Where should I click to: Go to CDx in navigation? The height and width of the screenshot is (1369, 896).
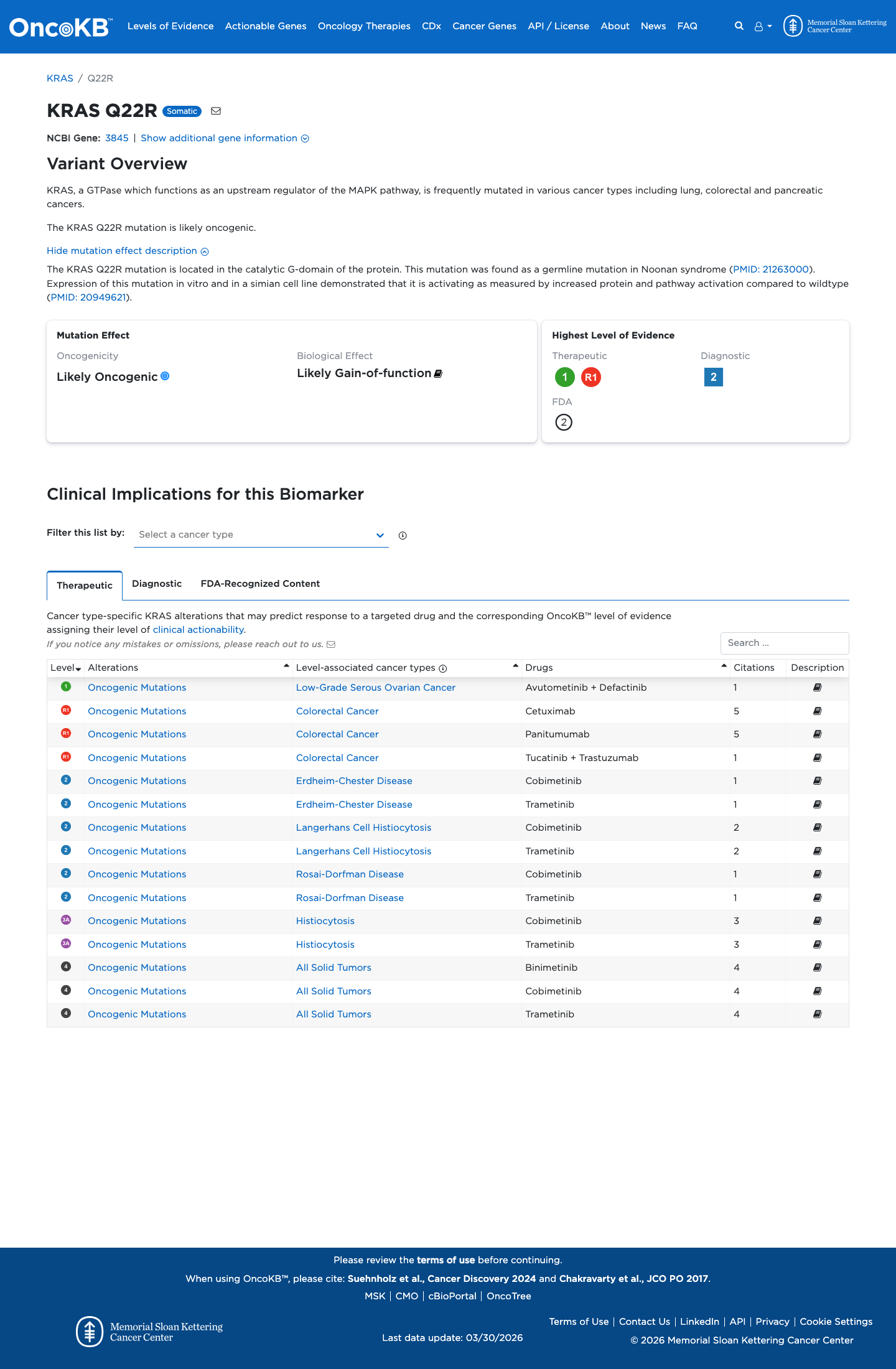pos(431,26)
